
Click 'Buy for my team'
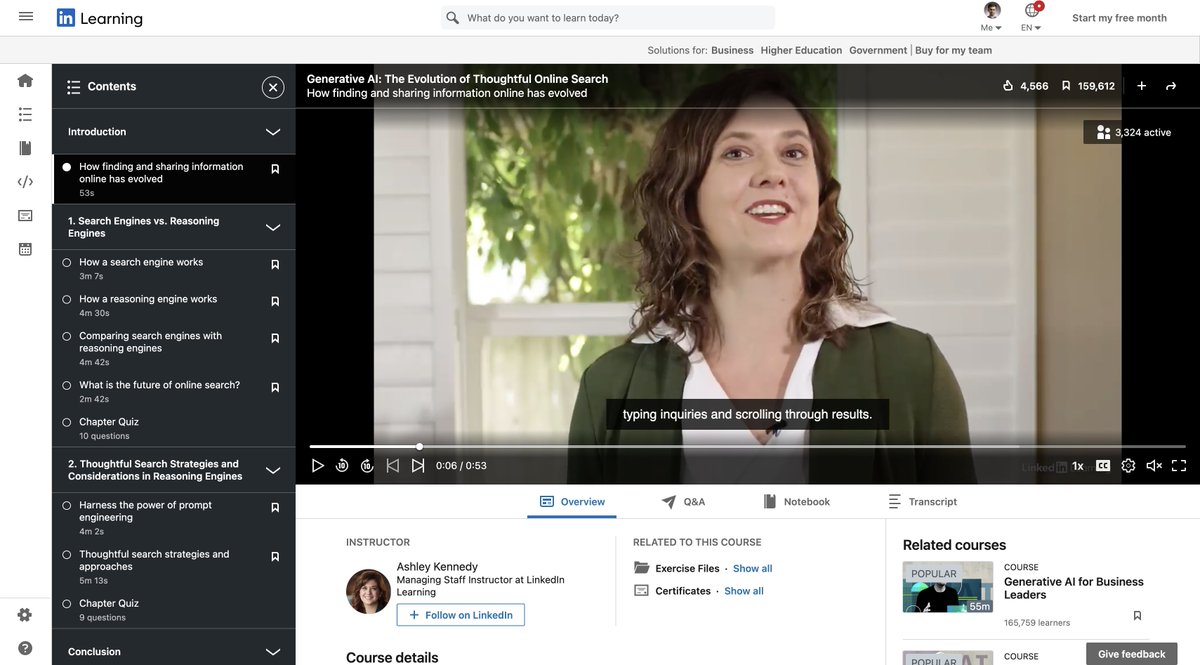tap(954, 50)
